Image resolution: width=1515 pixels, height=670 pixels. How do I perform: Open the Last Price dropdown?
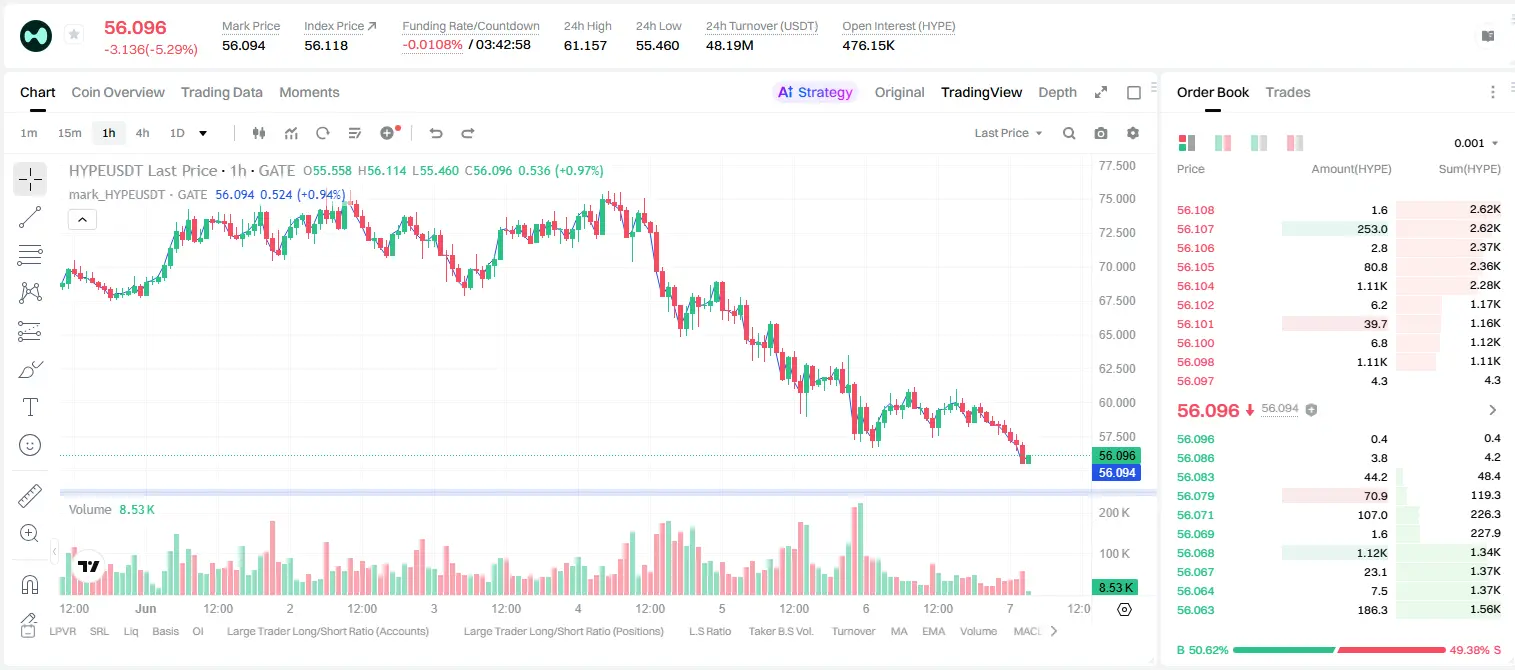pyautogui.click(x=1008, y=133)
